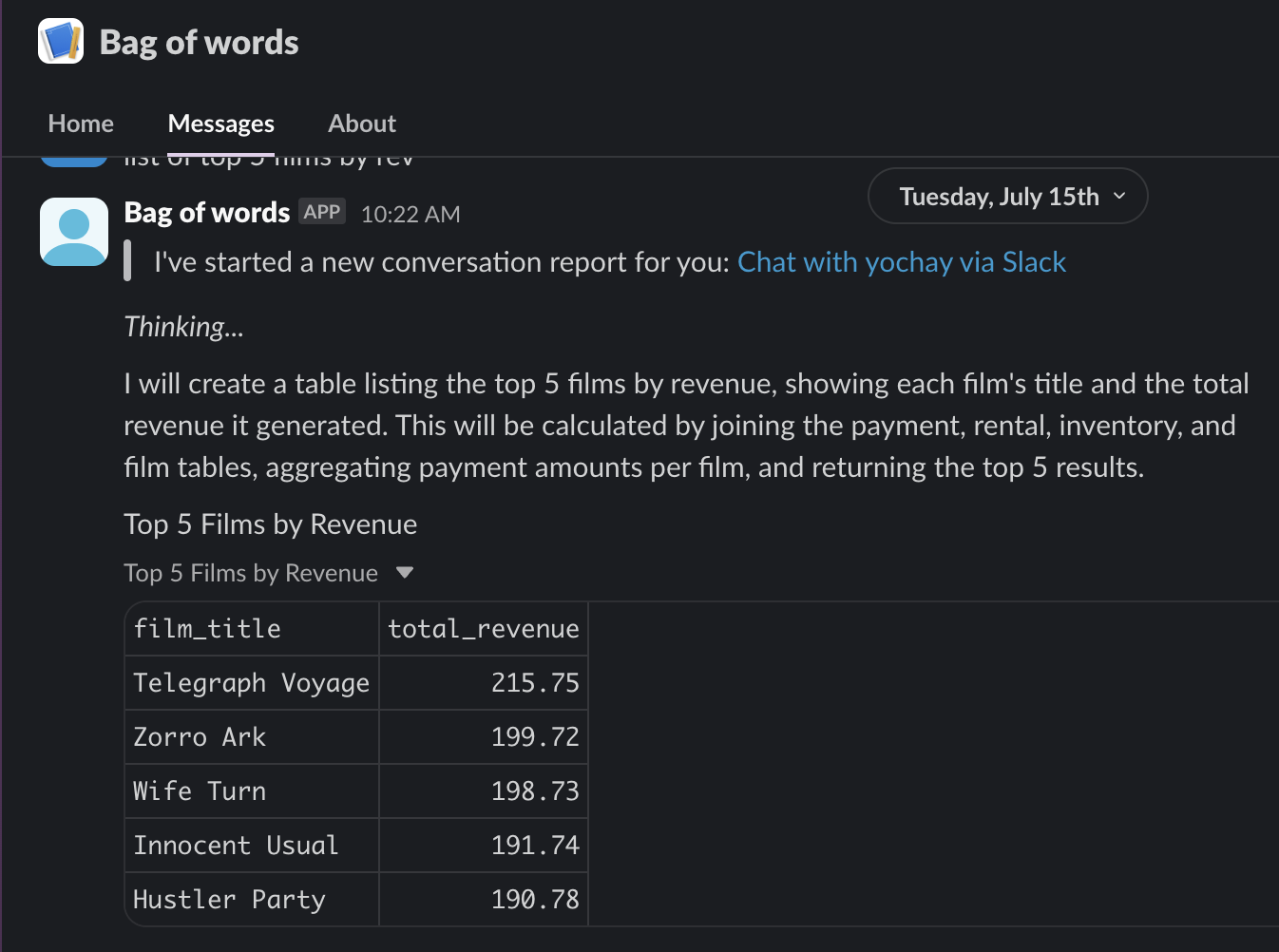Viewport: 1279px width, 952px height.
Task: Open the Tuesday, July 15th date dropdown
Action: click(1000, 197)
